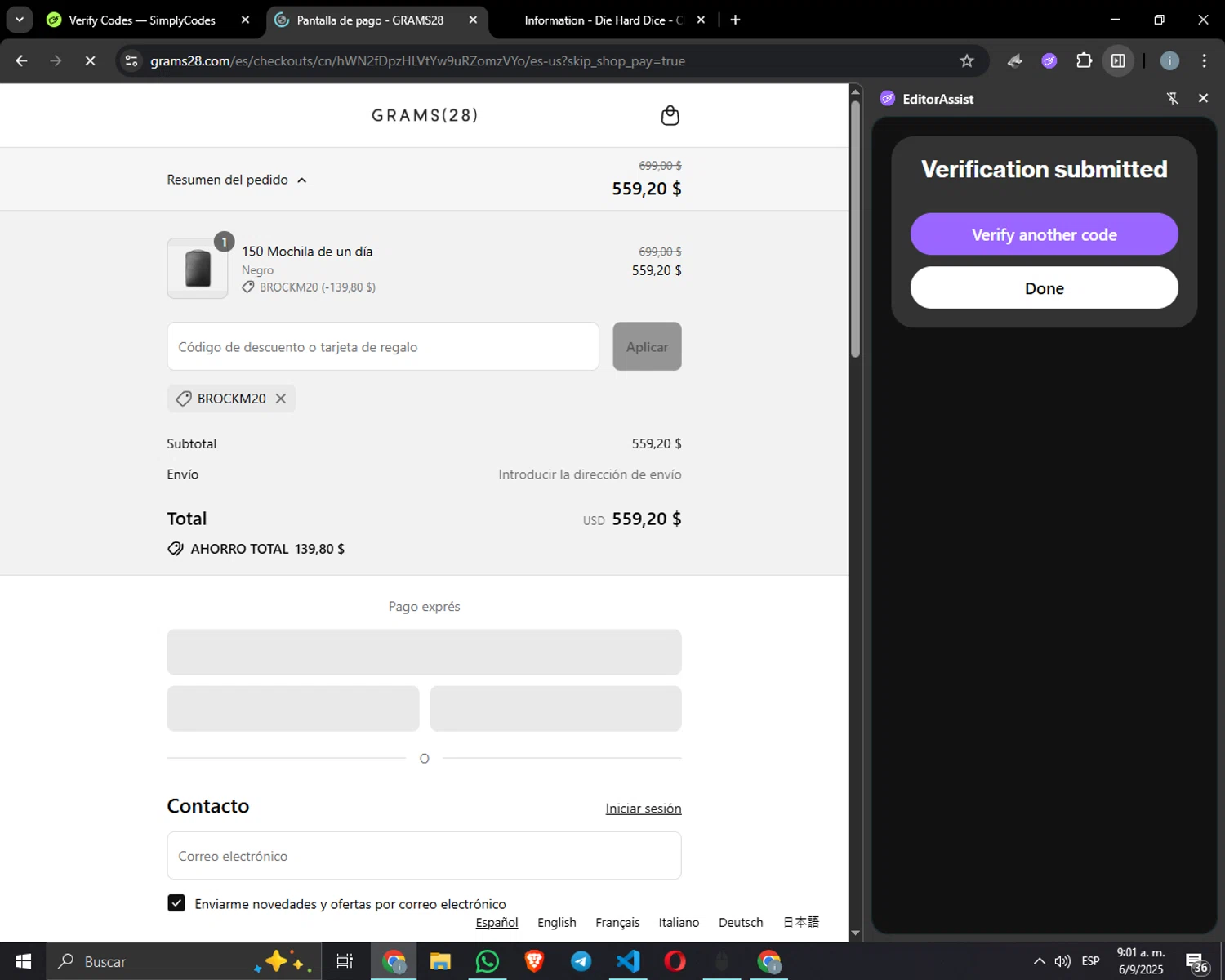Uncheck Enviarme novedades y ofertas checkbox
Screen dimensions: 1225x980
tap(176, 902)
